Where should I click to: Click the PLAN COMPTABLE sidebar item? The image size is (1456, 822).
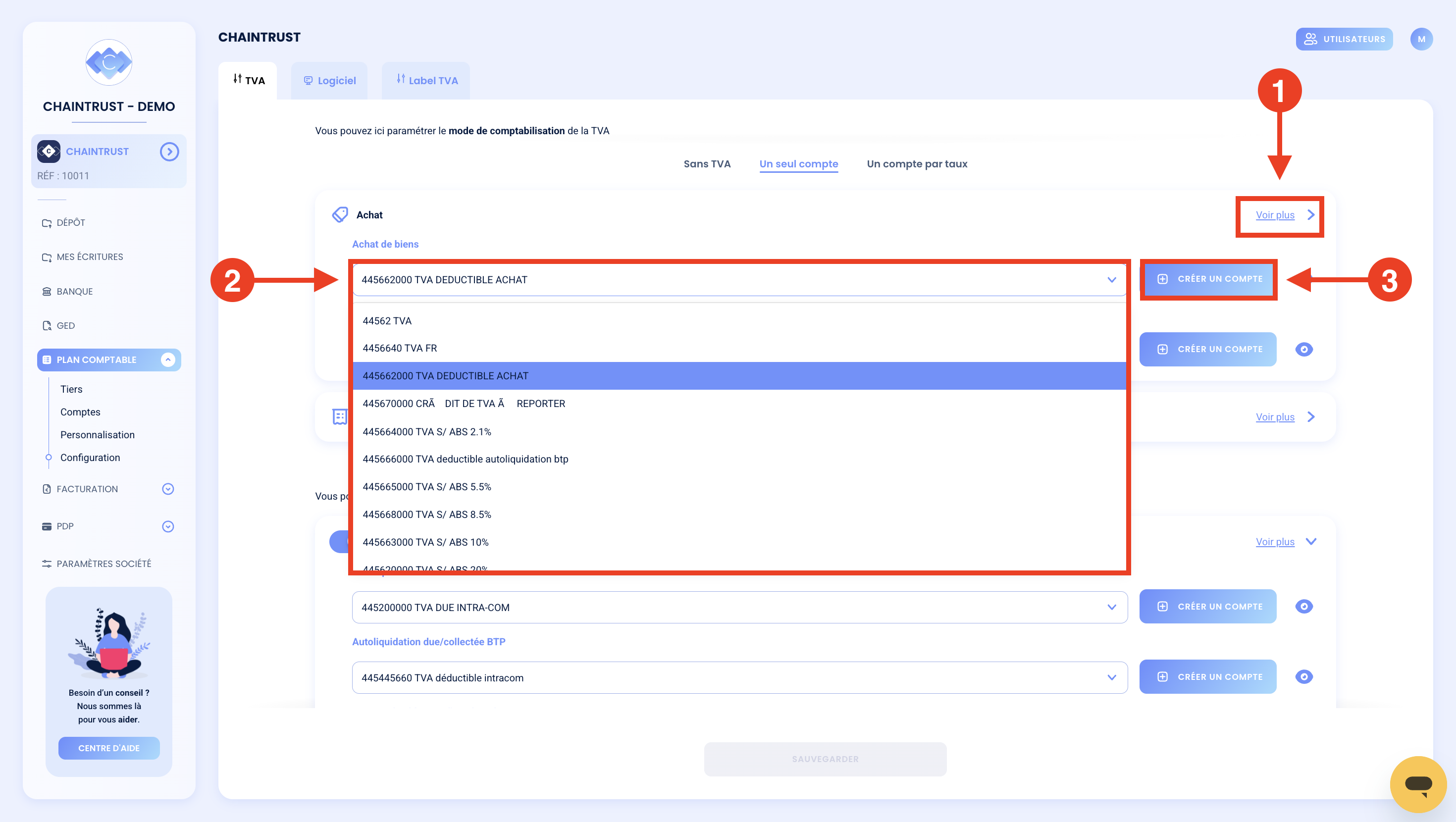pos(109,360)
